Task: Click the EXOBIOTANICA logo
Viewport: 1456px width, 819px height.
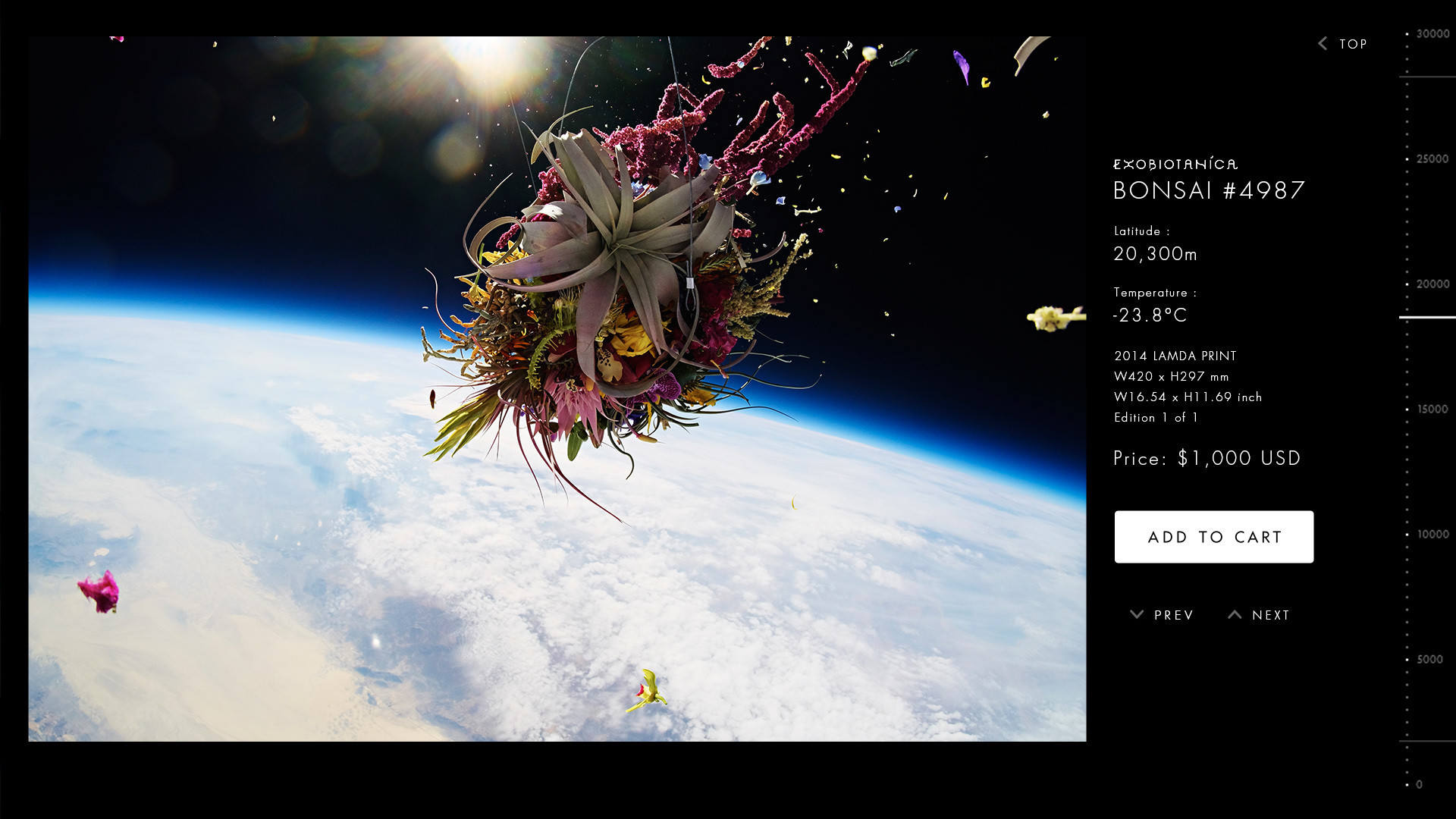Action: tap(1175, 164)
